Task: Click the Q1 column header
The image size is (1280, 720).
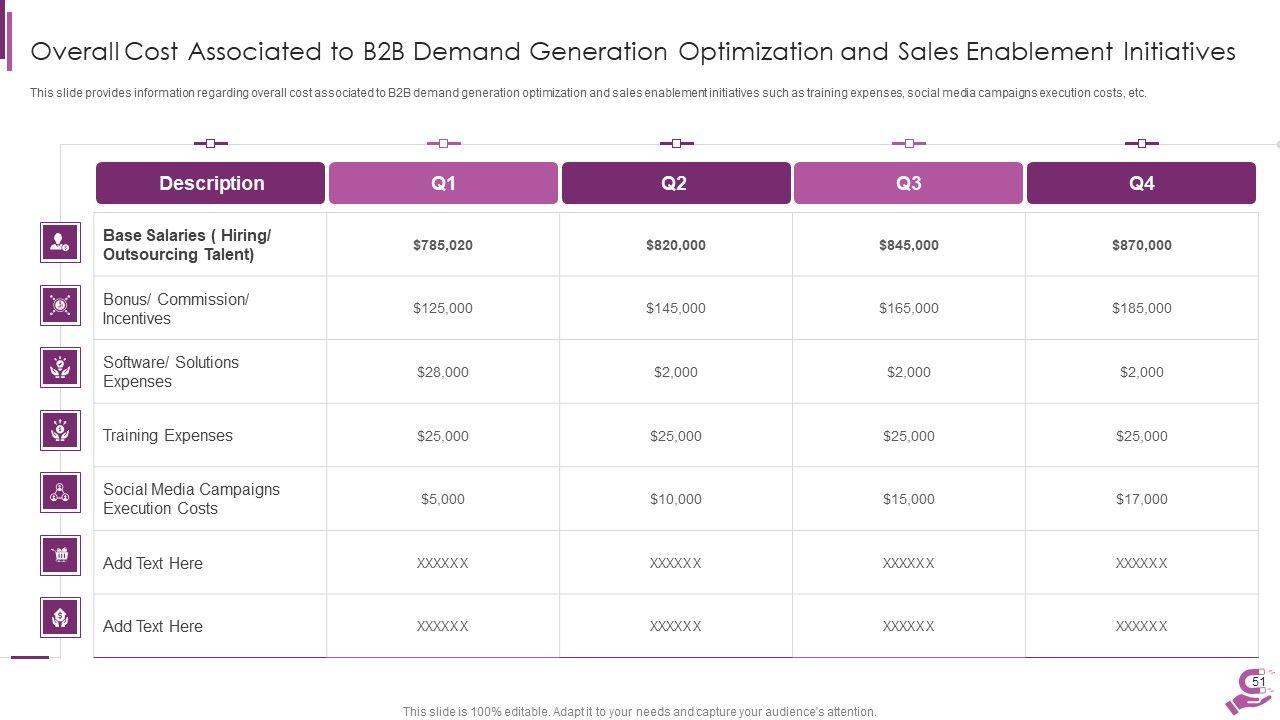Action: coord(443,183)
